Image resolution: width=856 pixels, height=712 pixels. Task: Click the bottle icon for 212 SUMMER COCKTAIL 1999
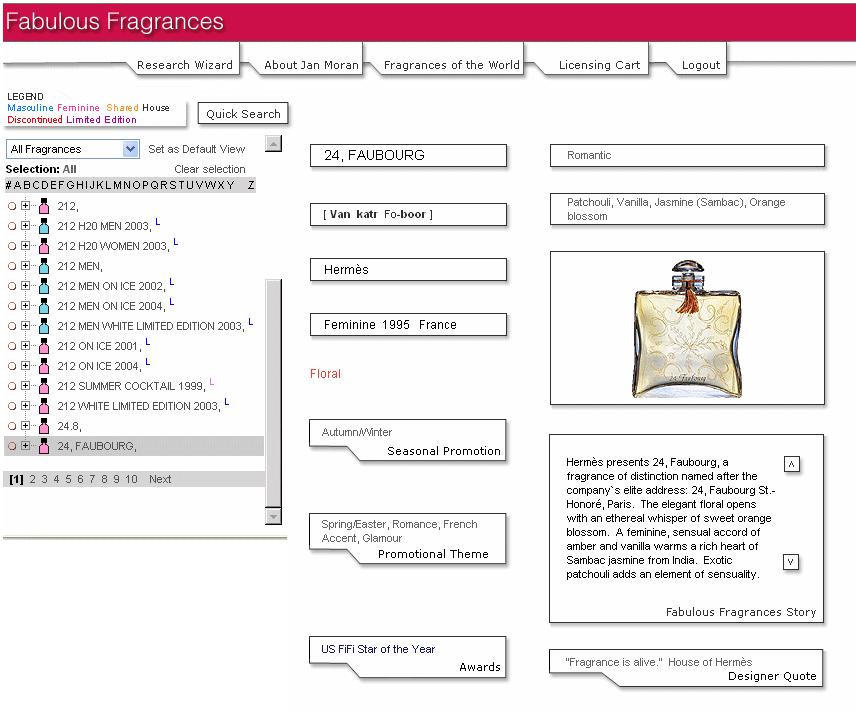coord(44,386)
